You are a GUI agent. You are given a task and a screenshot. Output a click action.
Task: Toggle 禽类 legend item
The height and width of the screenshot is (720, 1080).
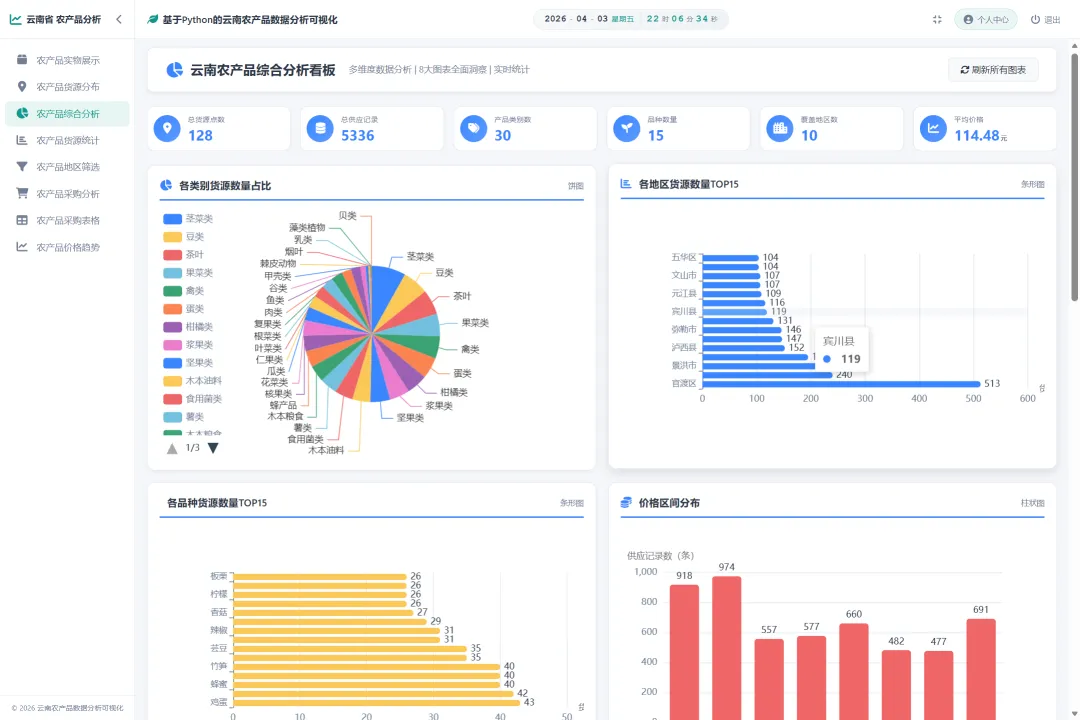(183, 291)
